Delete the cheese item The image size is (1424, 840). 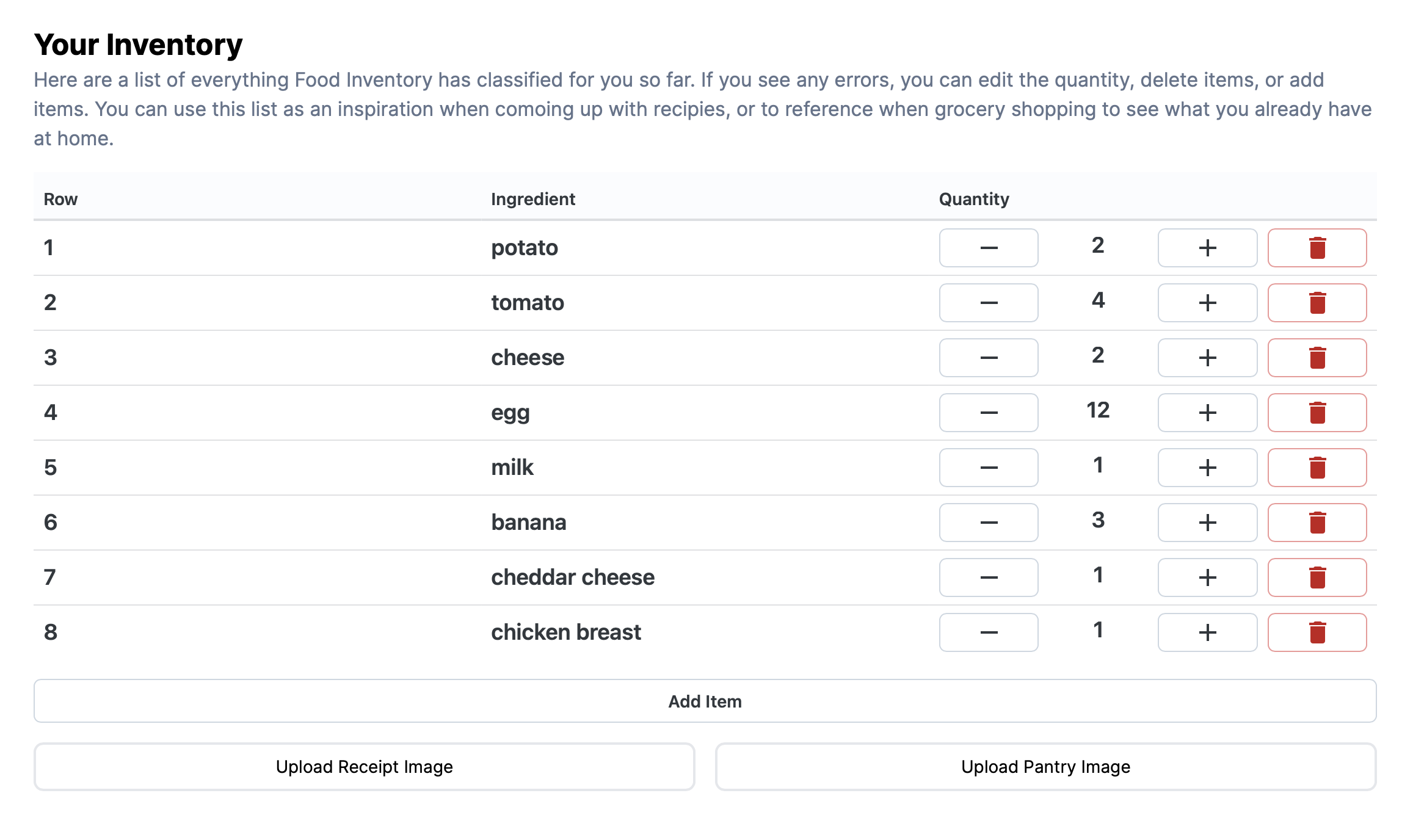click(x=1317, y=358)
